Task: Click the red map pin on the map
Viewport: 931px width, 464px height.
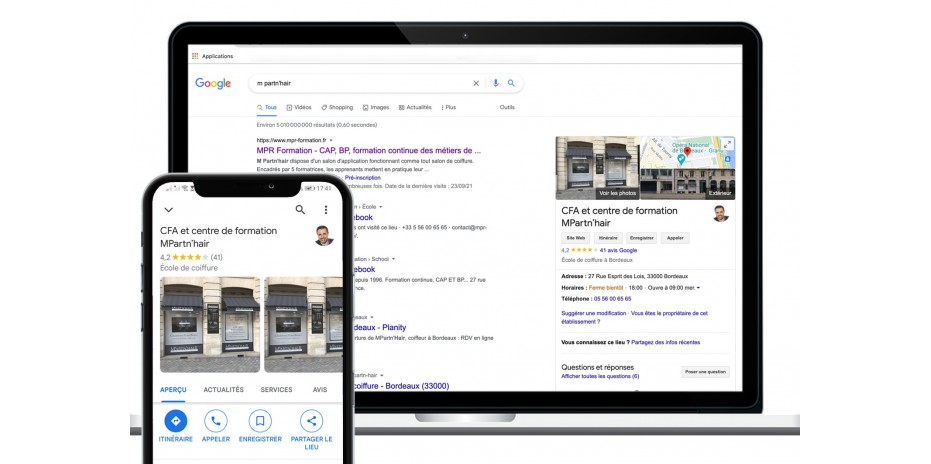Action: (687, 151)
